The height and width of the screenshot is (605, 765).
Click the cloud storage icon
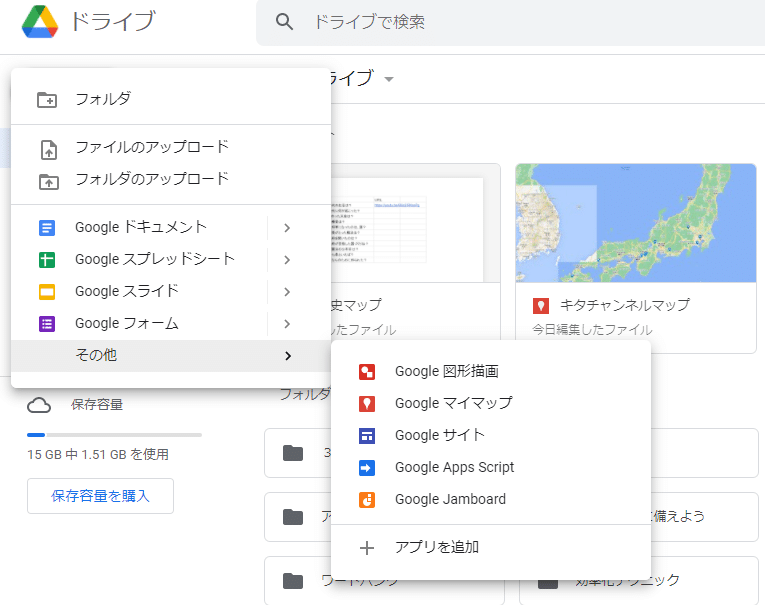[39, 405]
